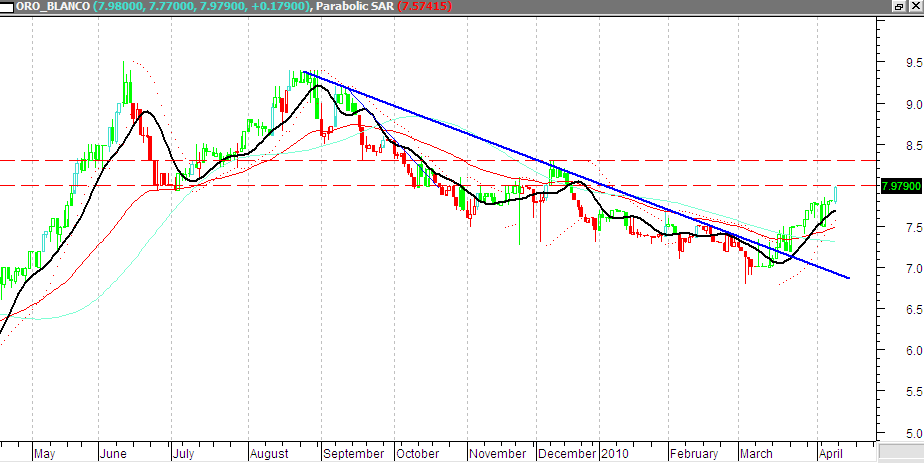Screen dimensions: 924x463
Task: Click the September label on time axis
Action: pos(354,453)
